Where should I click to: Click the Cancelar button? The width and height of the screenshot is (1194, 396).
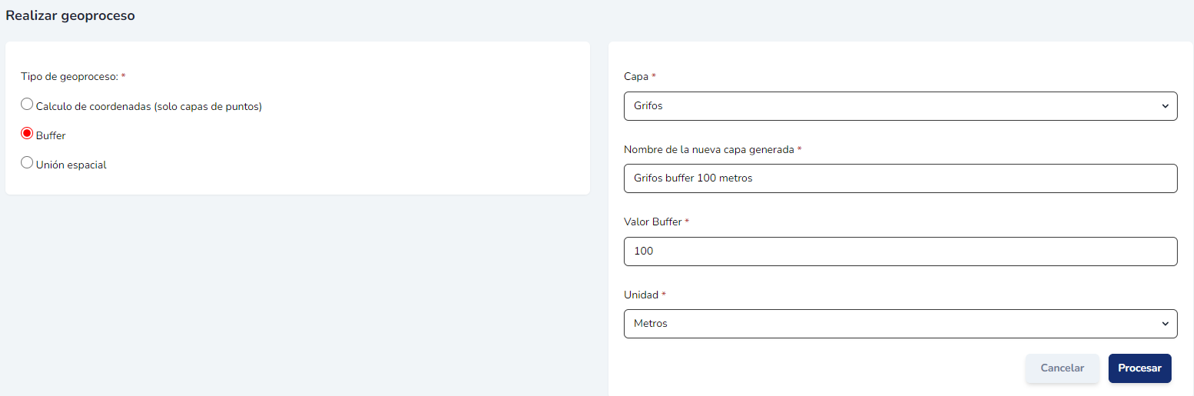[1062, 368]
